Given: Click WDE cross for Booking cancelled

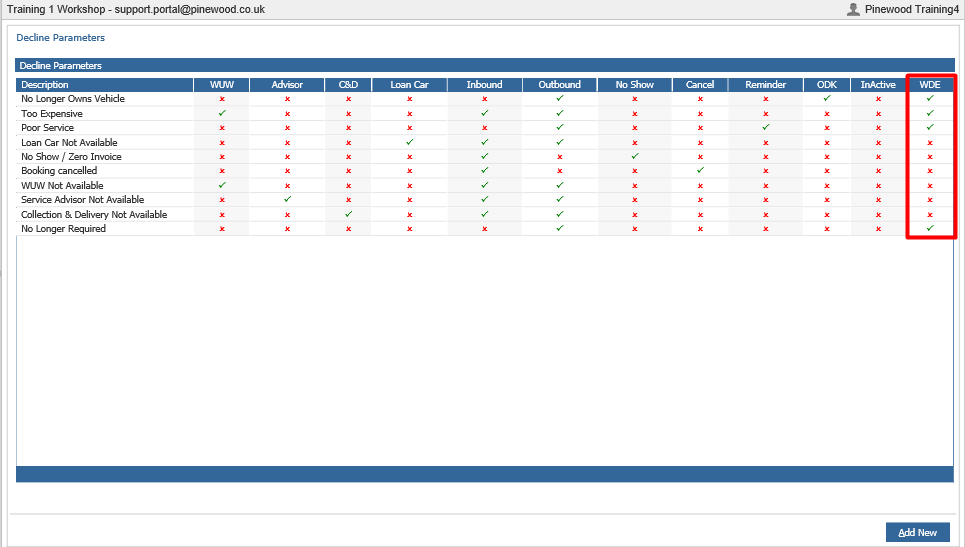Looking at the screenshot, I should 930,171.
